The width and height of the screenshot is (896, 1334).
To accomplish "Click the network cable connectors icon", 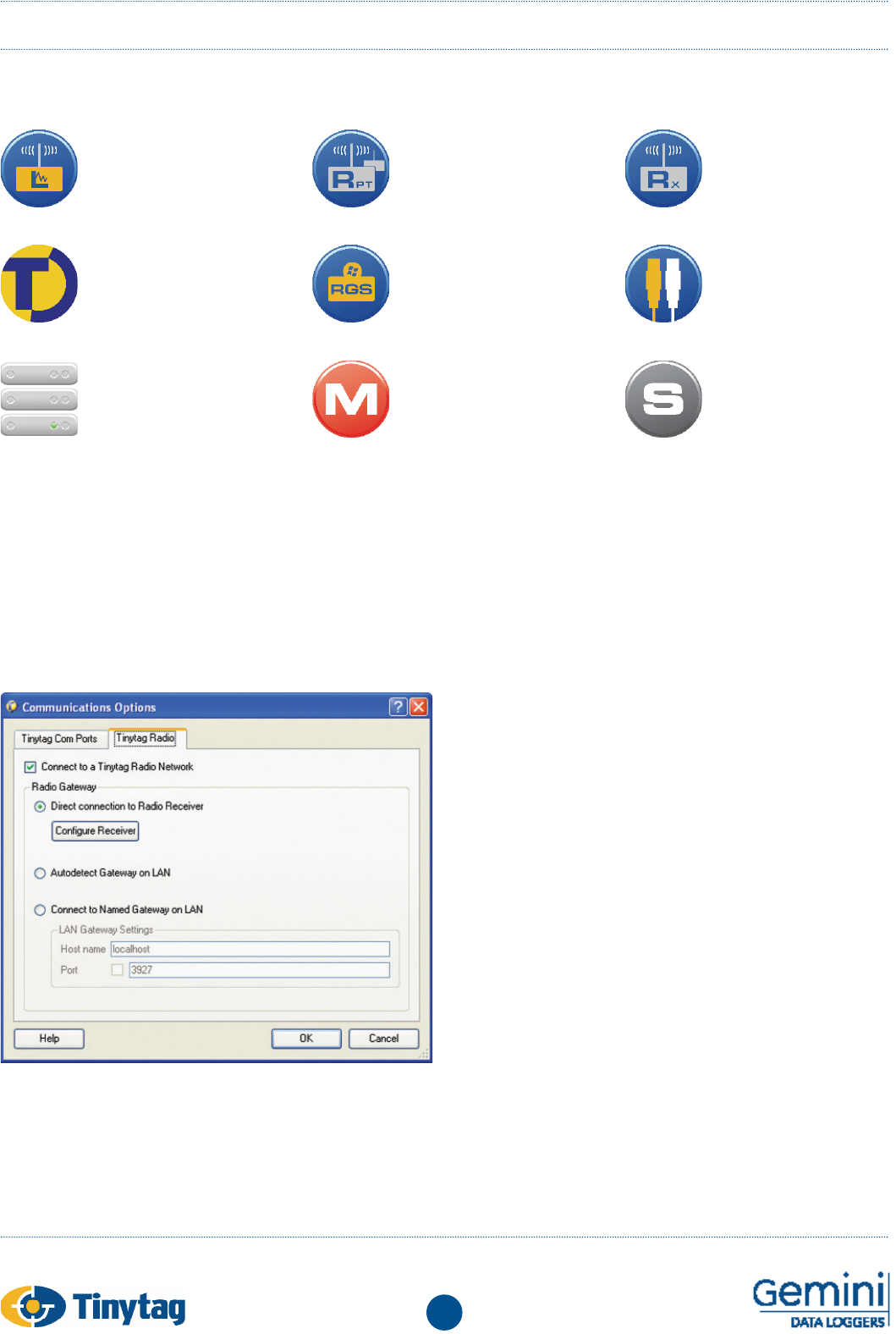I will (x=663, y=284).
